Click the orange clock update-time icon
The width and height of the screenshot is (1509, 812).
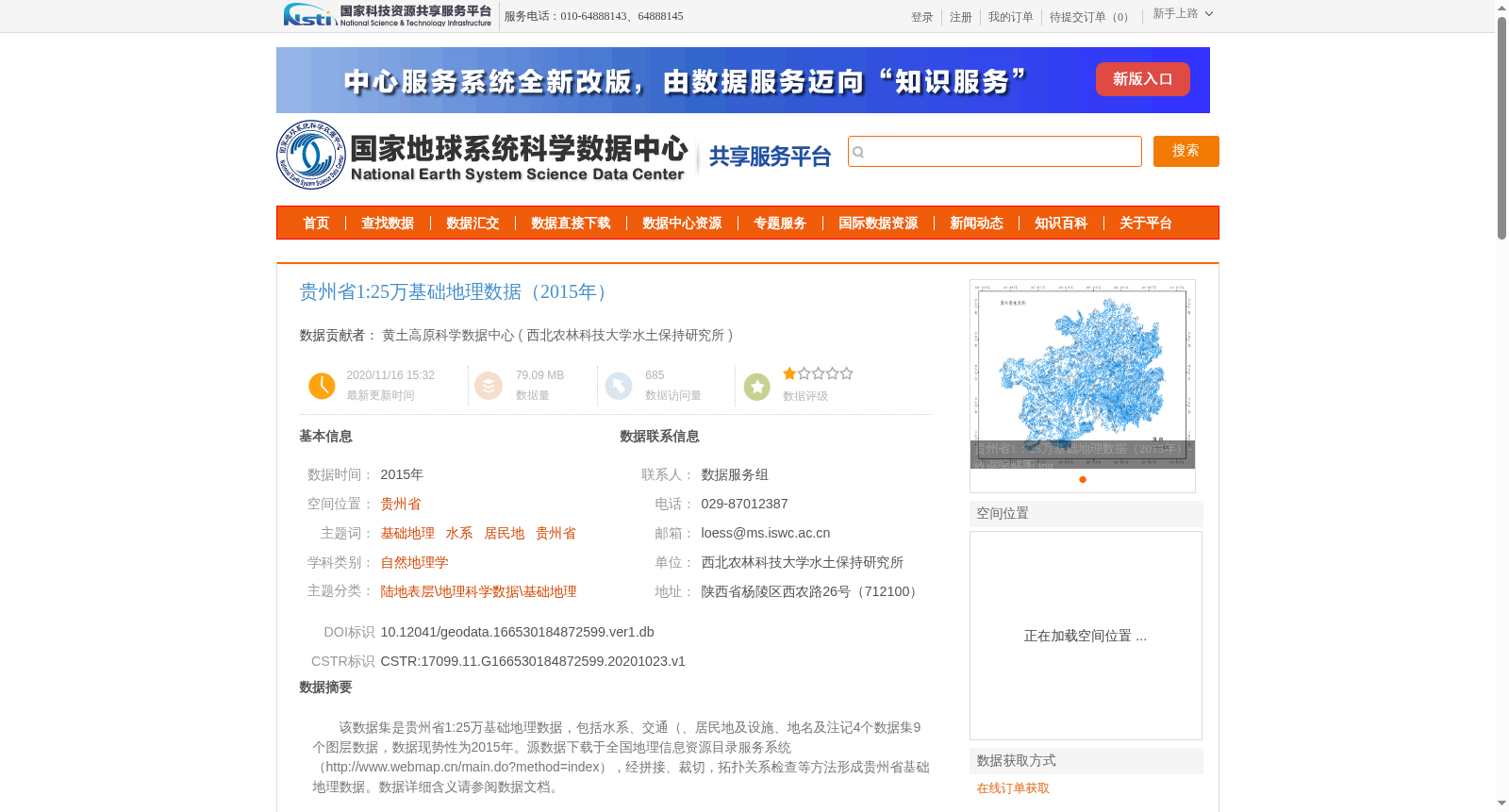[322, 386]
